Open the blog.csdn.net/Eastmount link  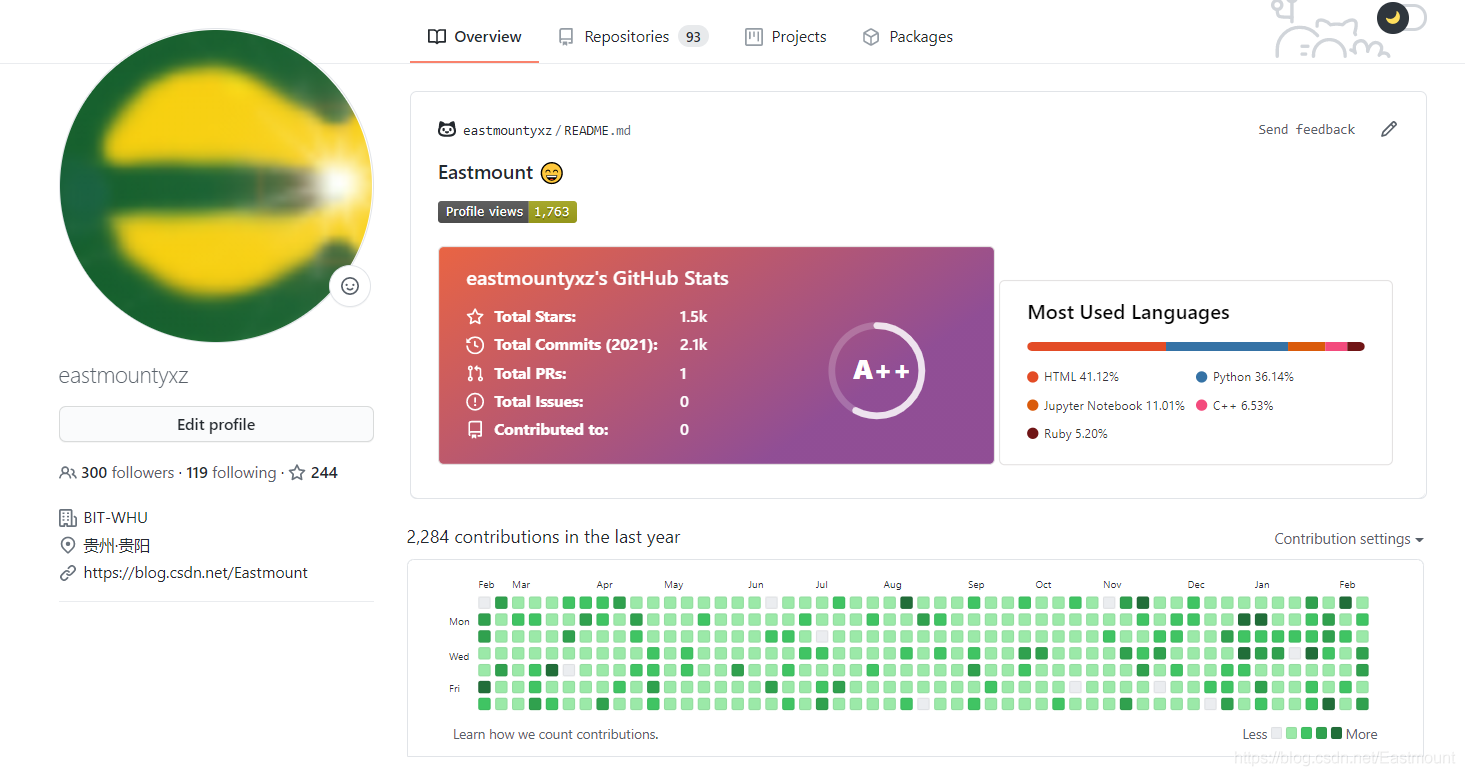pyautogui.click(x=196, y=573)
